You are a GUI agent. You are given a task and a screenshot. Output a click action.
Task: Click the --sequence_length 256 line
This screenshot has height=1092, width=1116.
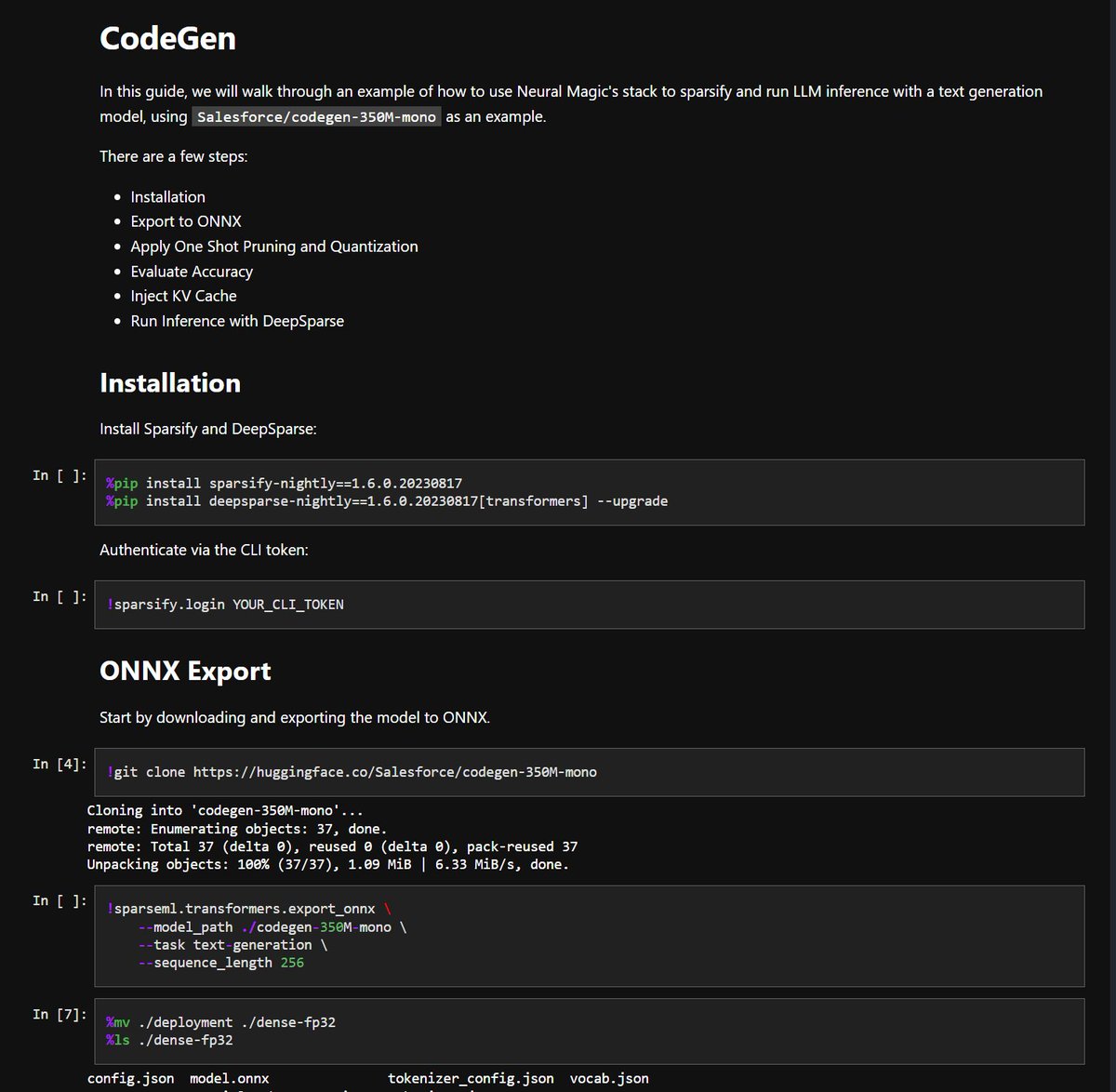pos(221,963)
